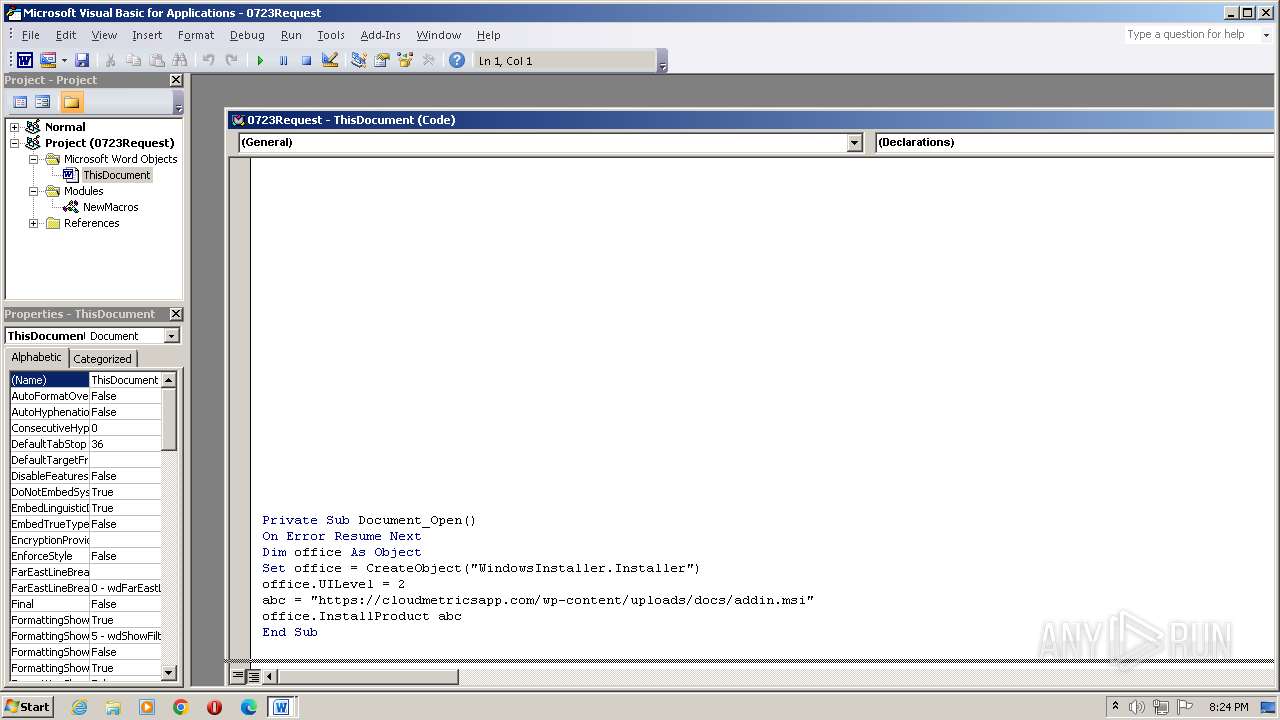
Task: Close the Project panel
Action: click(x=176, y=80)
